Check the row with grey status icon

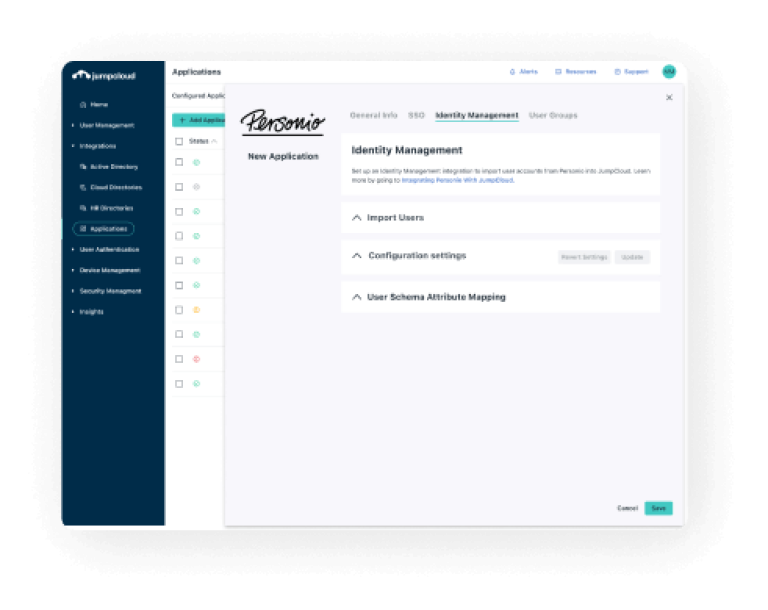179,187
